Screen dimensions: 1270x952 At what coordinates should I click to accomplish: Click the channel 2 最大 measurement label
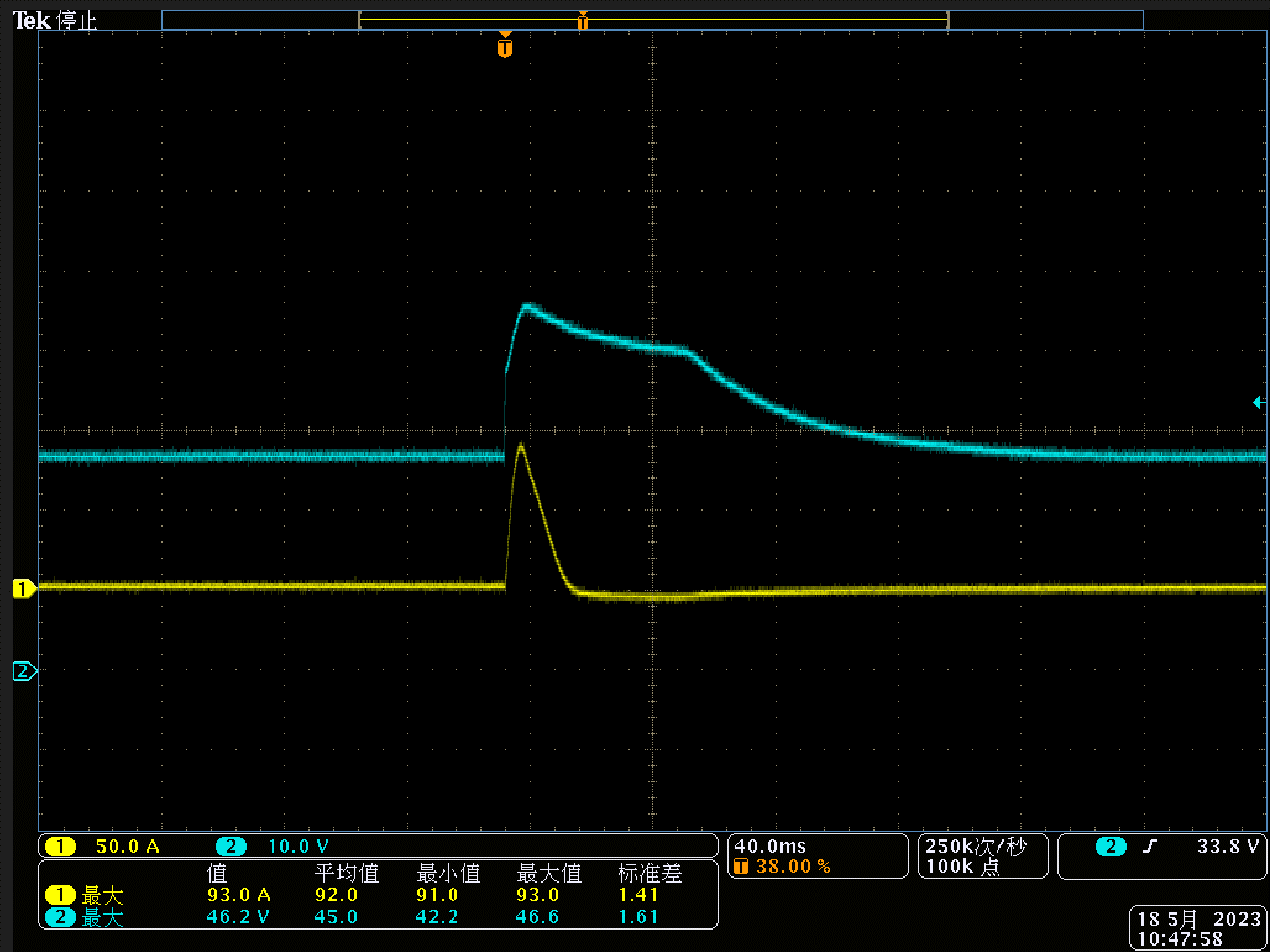click(x=101, y=917)
